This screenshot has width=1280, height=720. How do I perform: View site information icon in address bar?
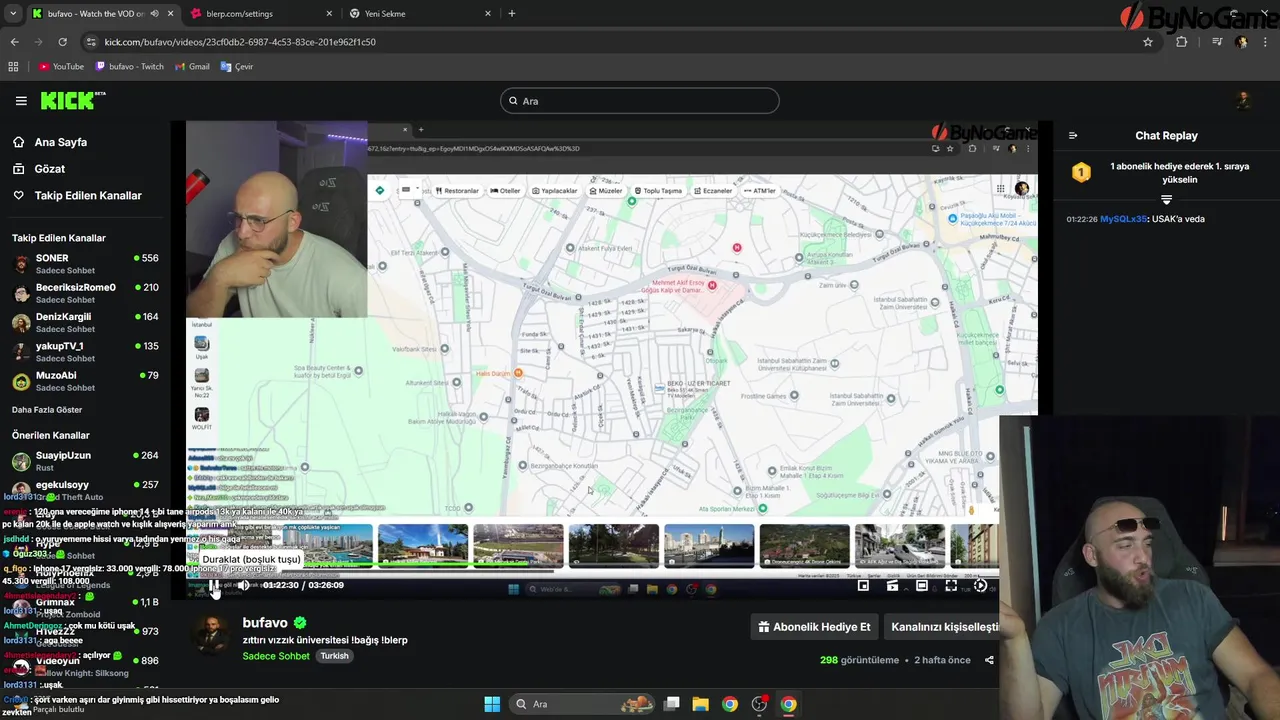click(x=91, y=42)
